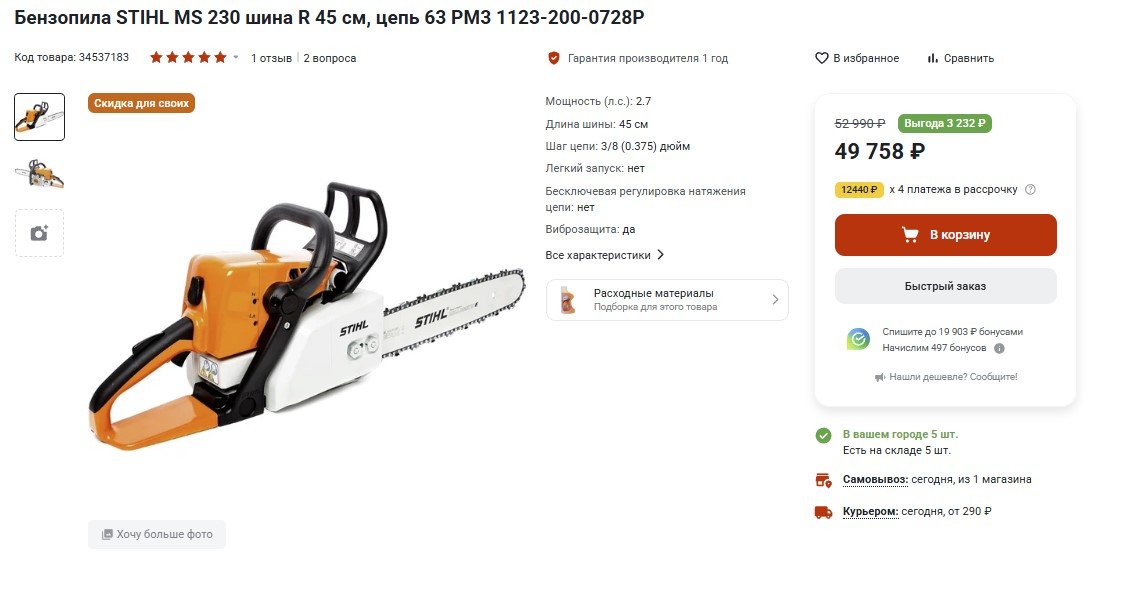Click the manufacturer warranty shield icon
The image size is (1122, 601).
pos(554,58)
